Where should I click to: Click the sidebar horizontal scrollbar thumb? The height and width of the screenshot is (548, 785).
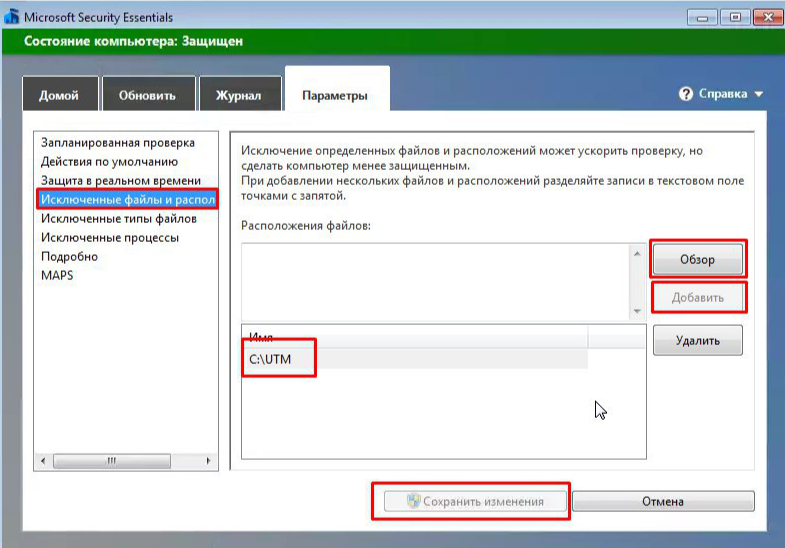112,460
